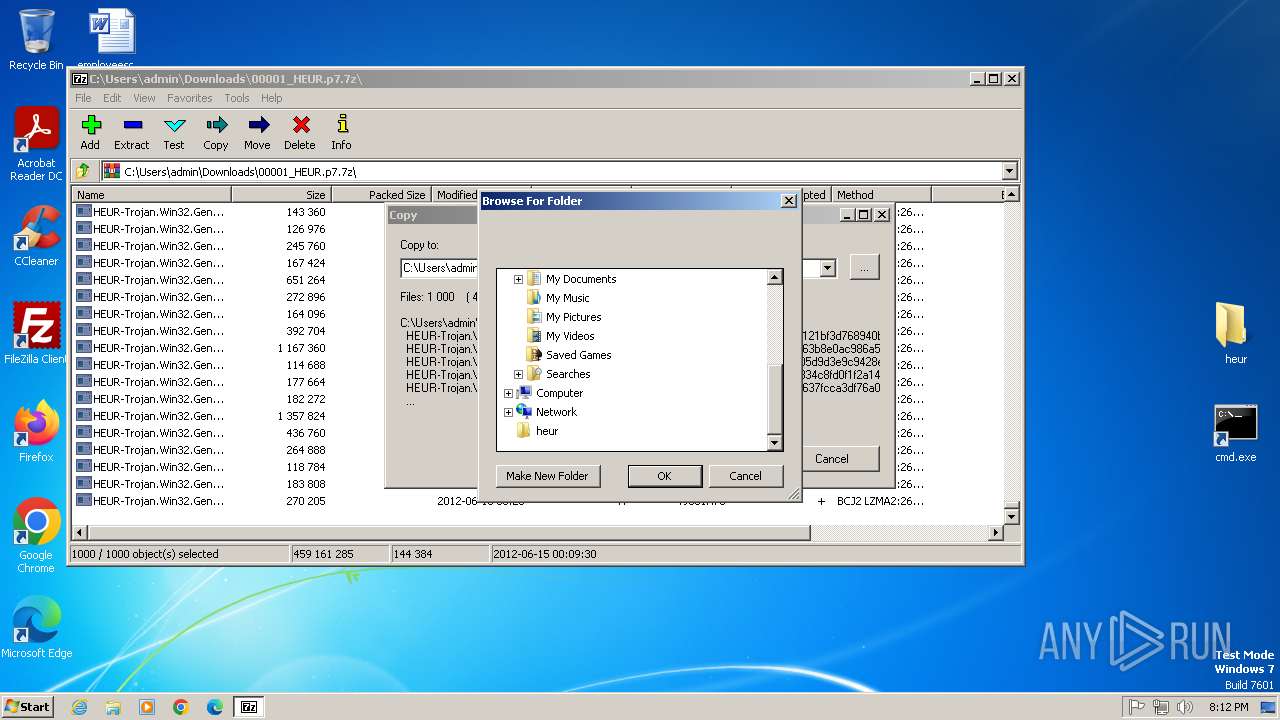Expand the Searches tree node
Image resolution: width=1280 pixels, height=720 pixels.
(518, 374)
